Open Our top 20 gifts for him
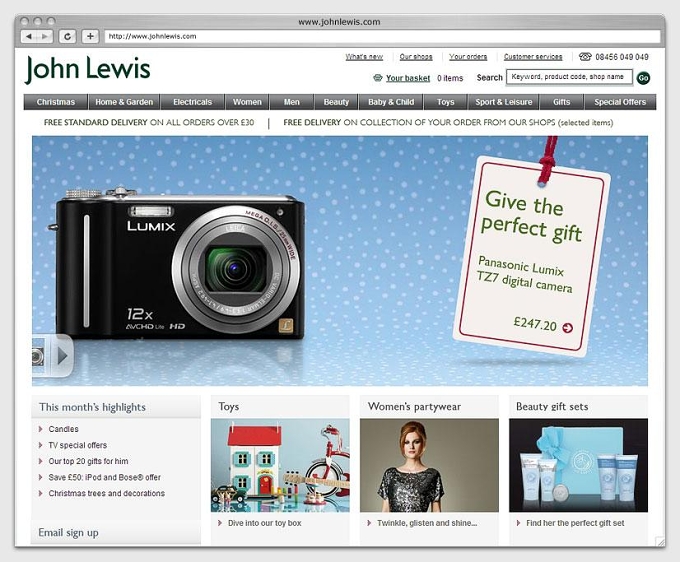 (x=88, y=461)
